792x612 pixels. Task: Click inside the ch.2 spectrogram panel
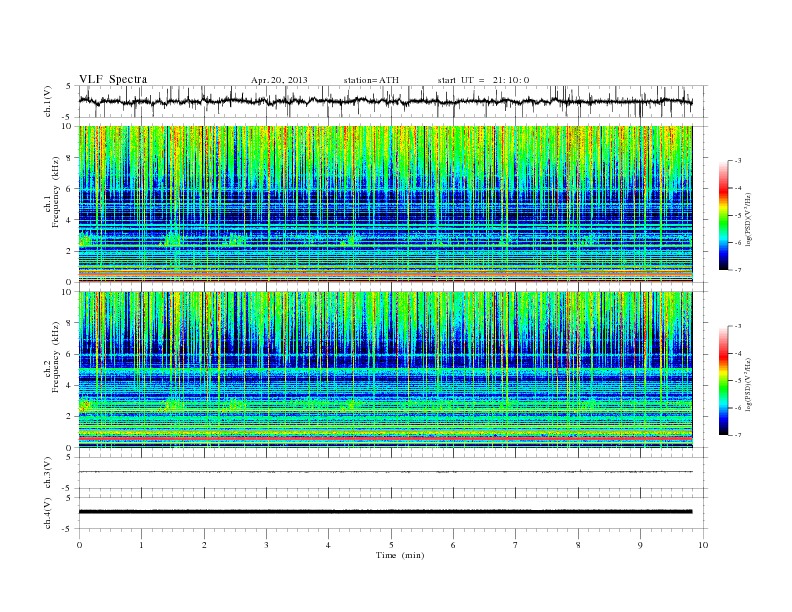click(x=385, y=370)
